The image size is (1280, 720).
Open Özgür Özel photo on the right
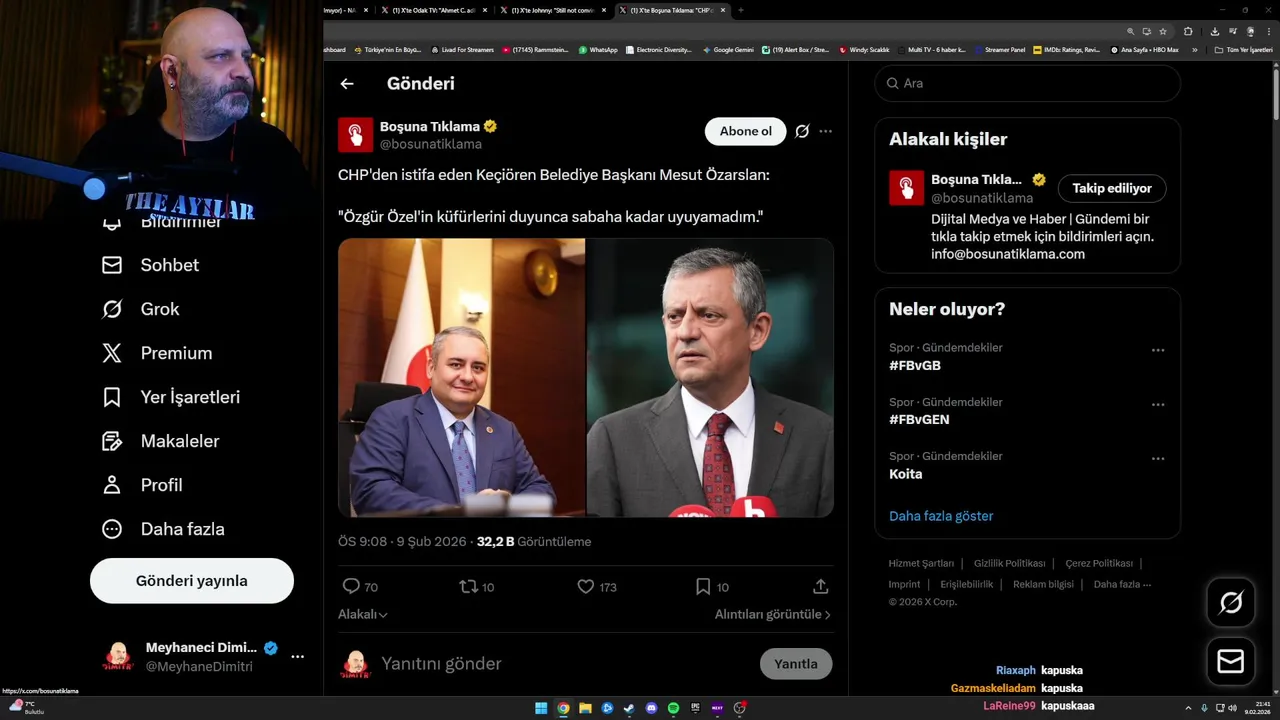coord(710,378)
